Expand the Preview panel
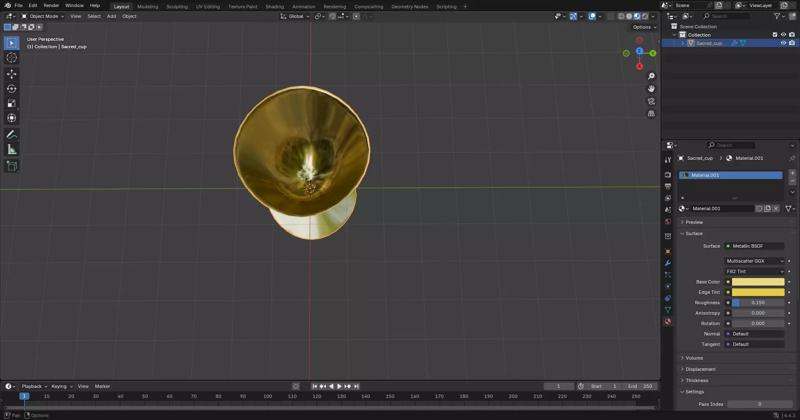Viewport: 800px width, 420px height. point(693,223)
